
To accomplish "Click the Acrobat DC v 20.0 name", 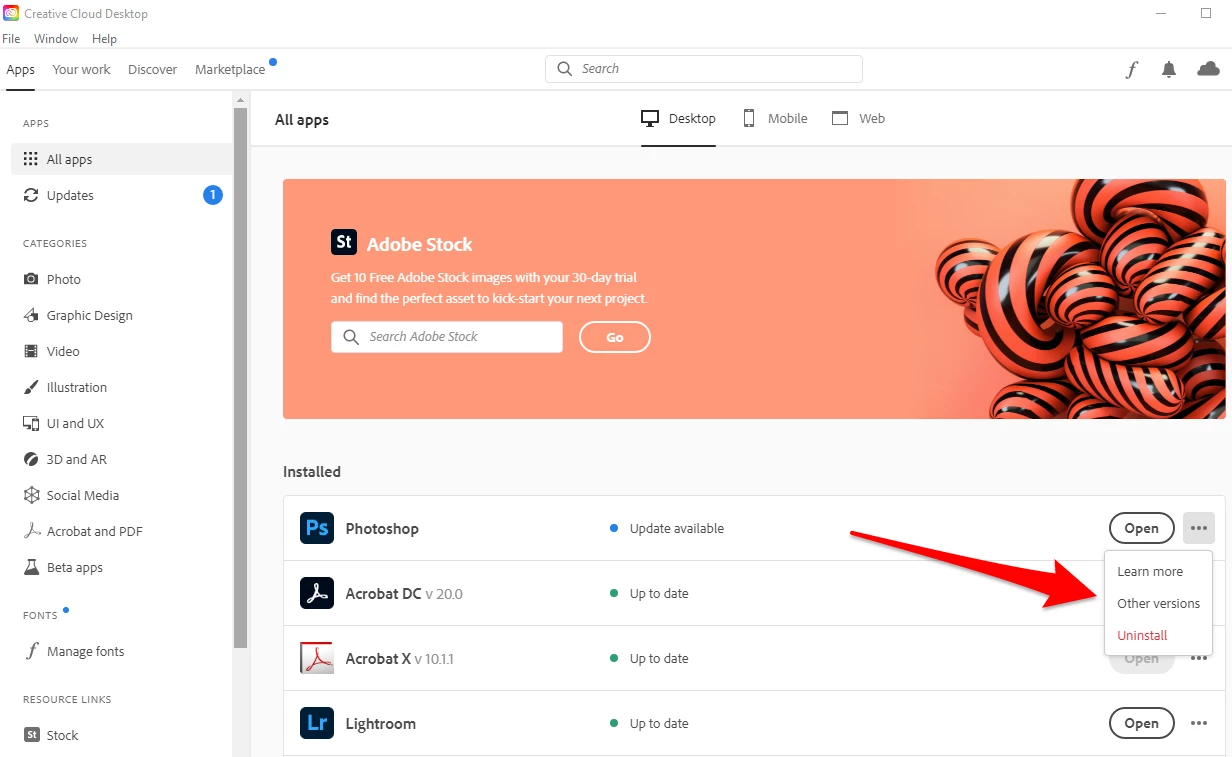I will [x=404, y=594].
